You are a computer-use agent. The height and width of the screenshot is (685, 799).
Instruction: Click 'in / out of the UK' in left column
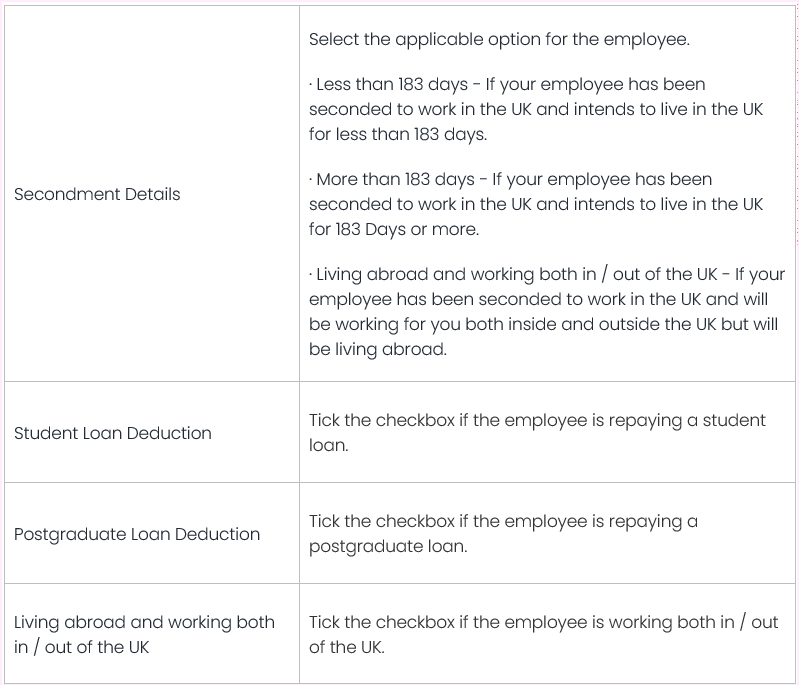click(x=81, y=647)
